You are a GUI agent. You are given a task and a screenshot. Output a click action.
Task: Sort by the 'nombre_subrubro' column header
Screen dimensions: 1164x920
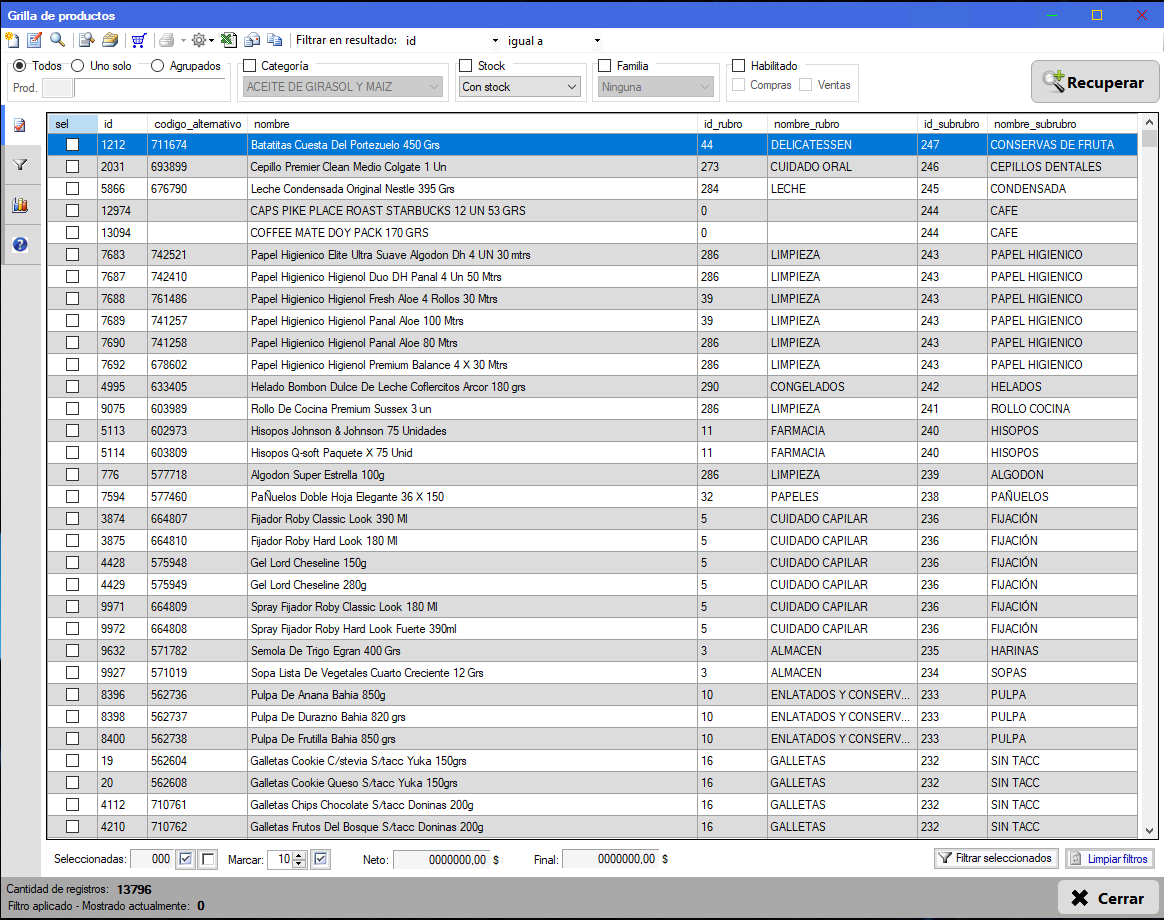click(1062, 124)
